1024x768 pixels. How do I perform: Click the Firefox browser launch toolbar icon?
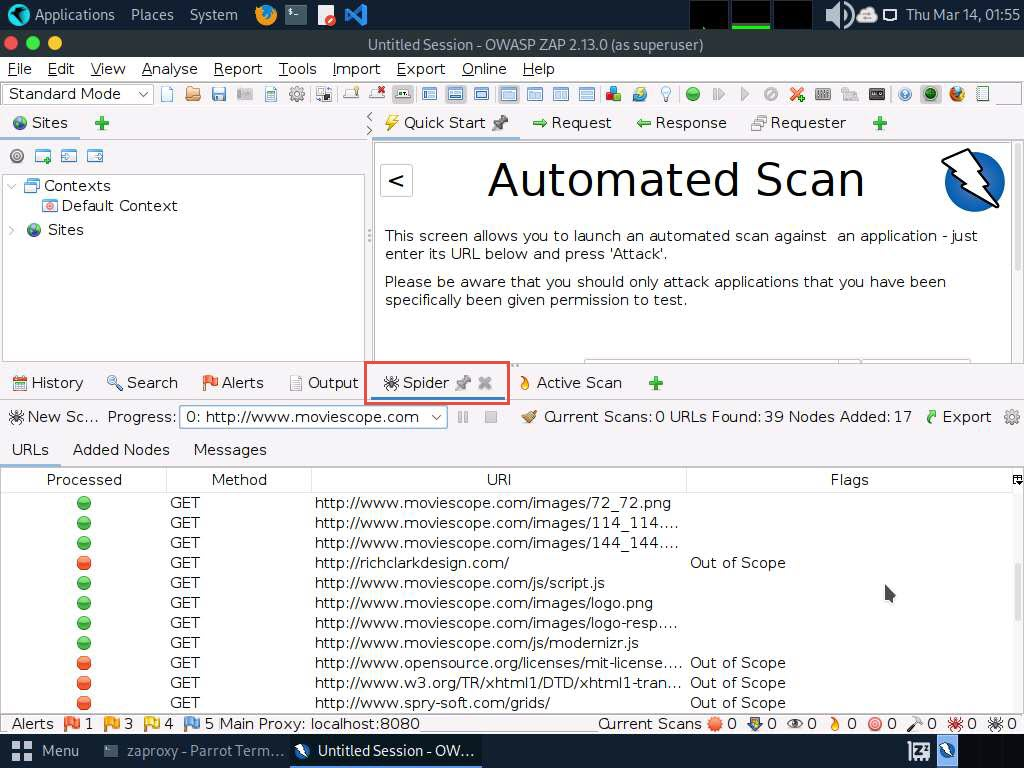(957, 94)
